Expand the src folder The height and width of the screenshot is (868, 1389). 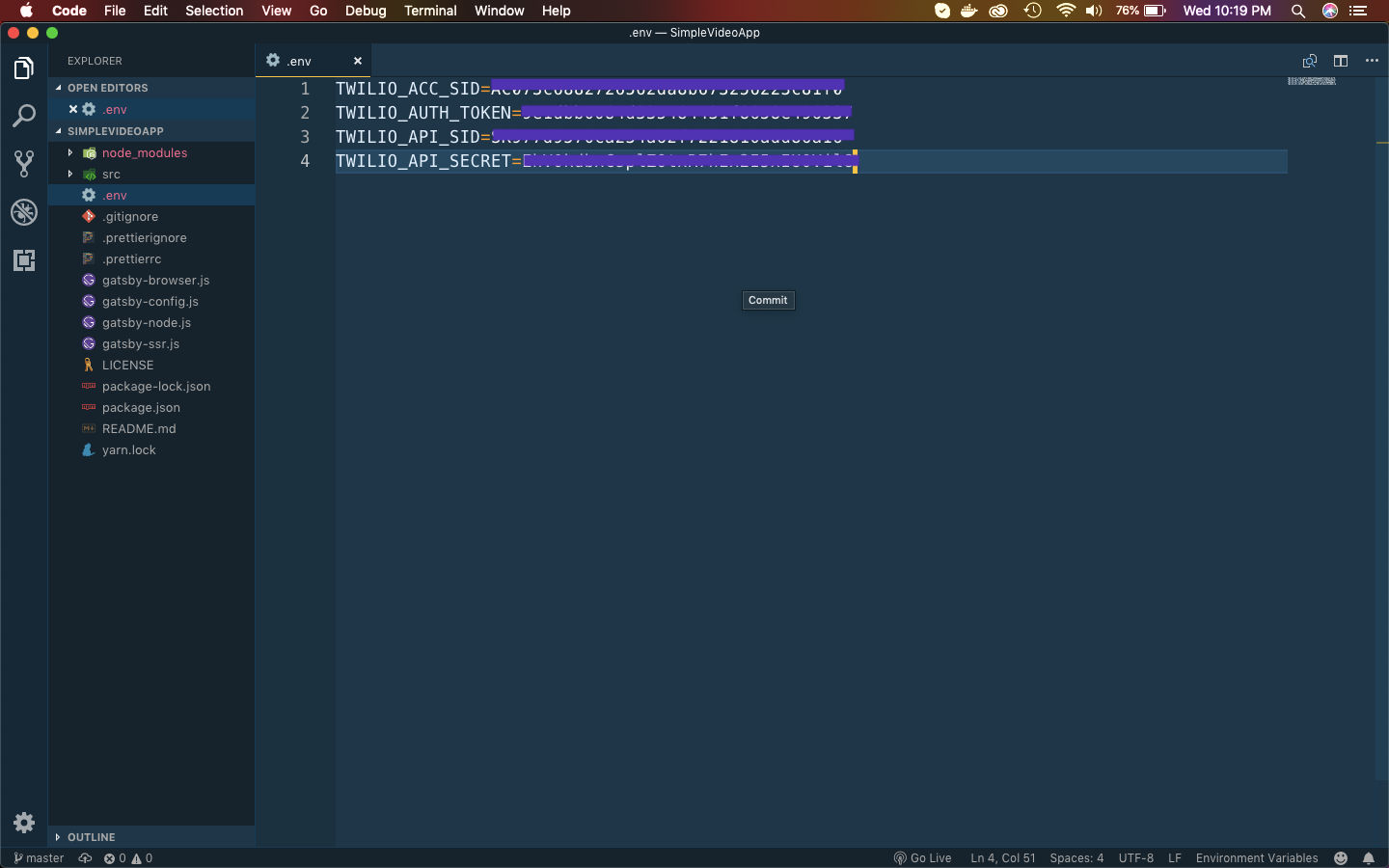click(x=151, y=174)
